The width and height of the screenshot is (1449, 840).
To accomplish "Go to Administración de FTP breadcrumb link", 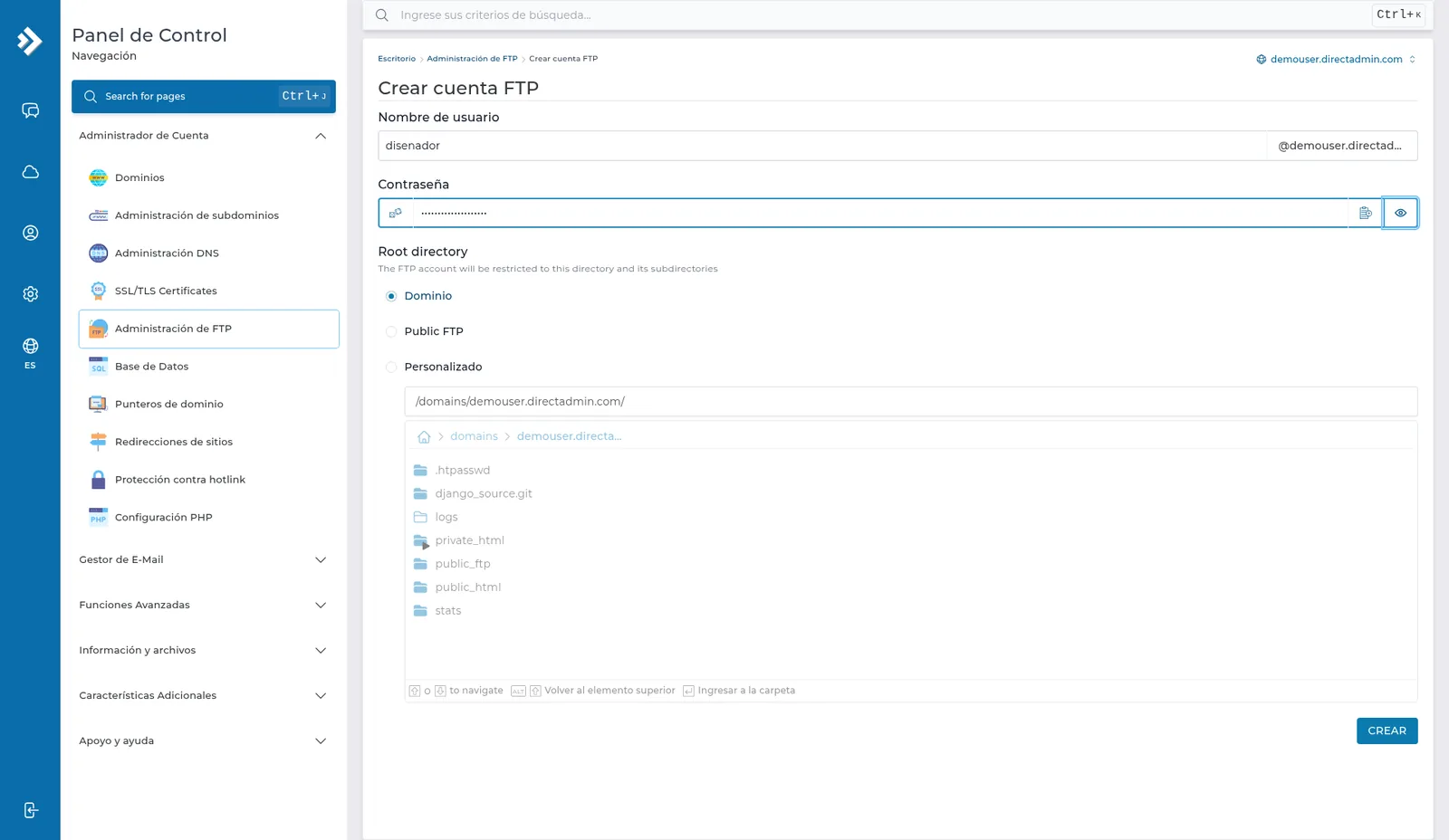I will click(x=472, y=59).
